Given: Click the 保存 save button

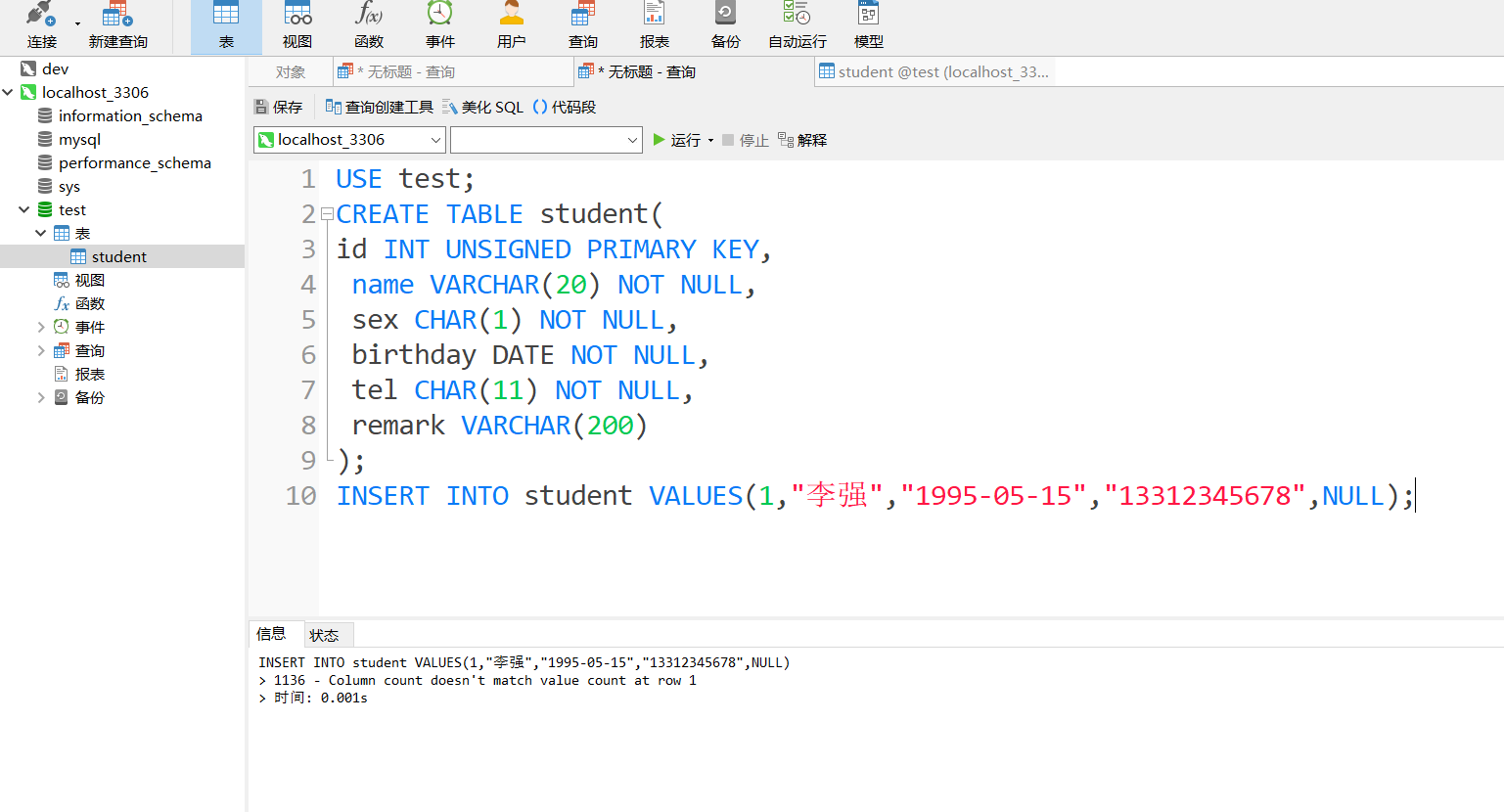Looking at the screenshot, I should pos(279,107).
